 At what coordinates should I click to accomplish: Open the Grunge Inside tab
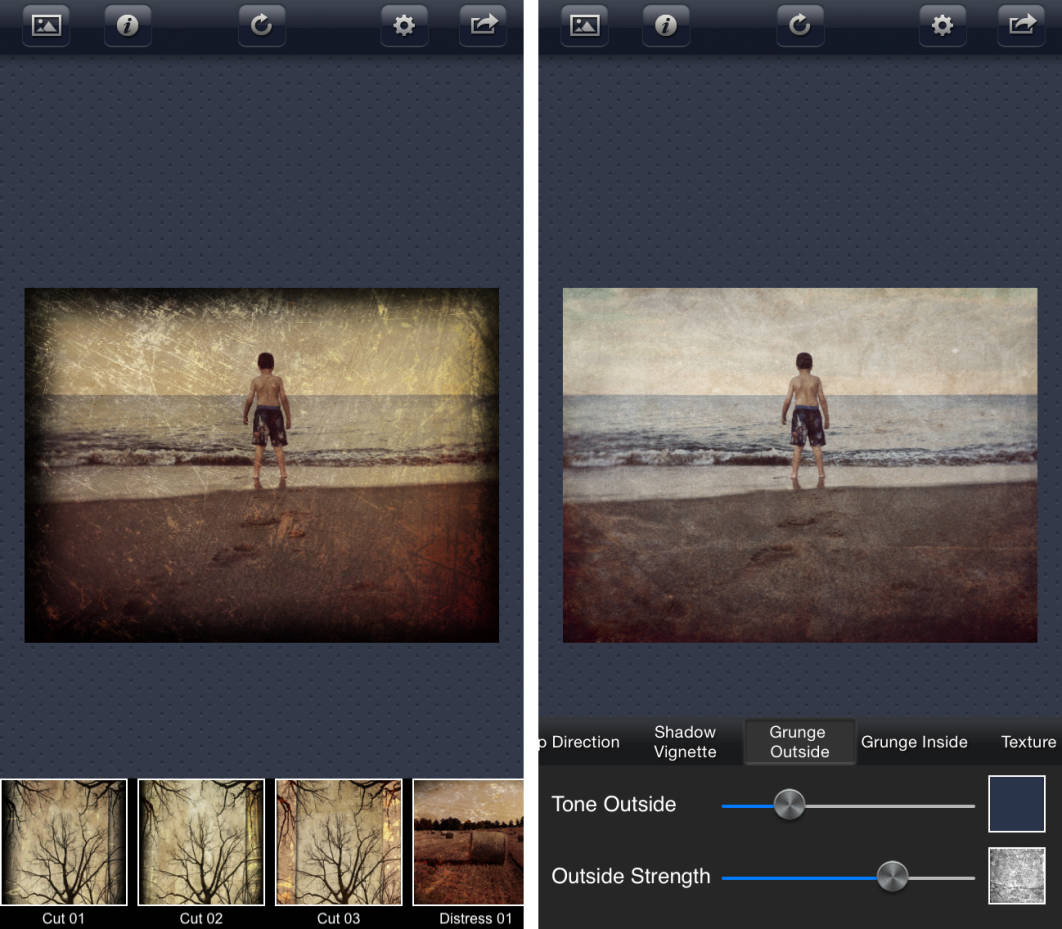(x=914, y=742)
